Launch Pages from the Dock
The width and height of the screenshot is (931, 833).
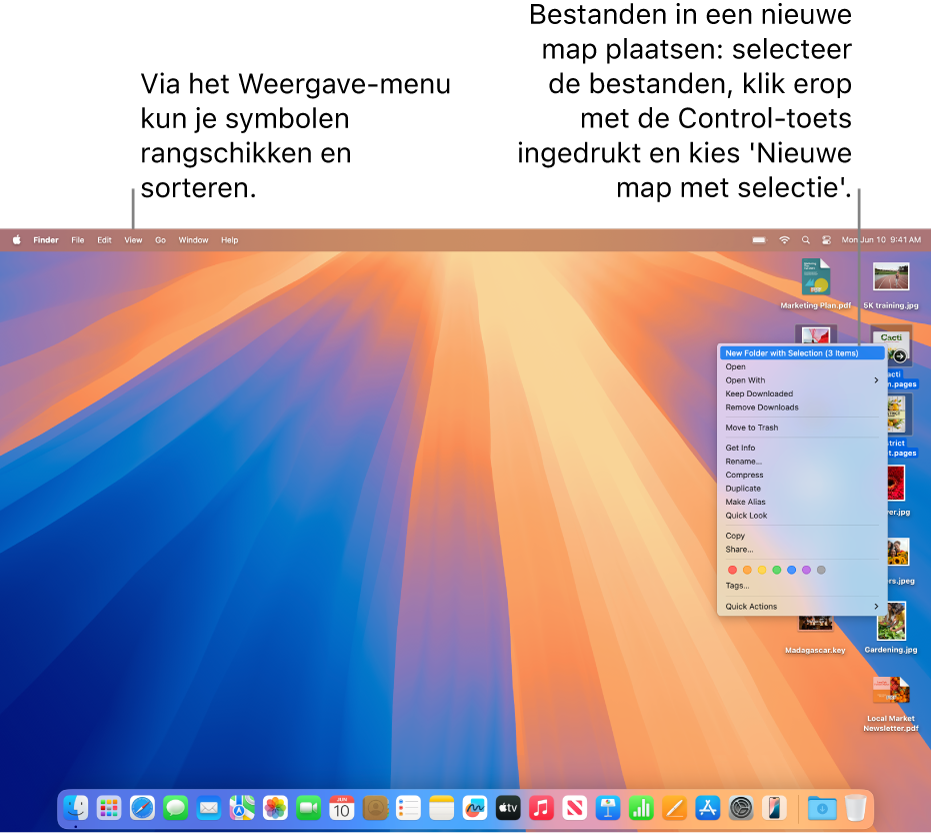coord(674,808)
